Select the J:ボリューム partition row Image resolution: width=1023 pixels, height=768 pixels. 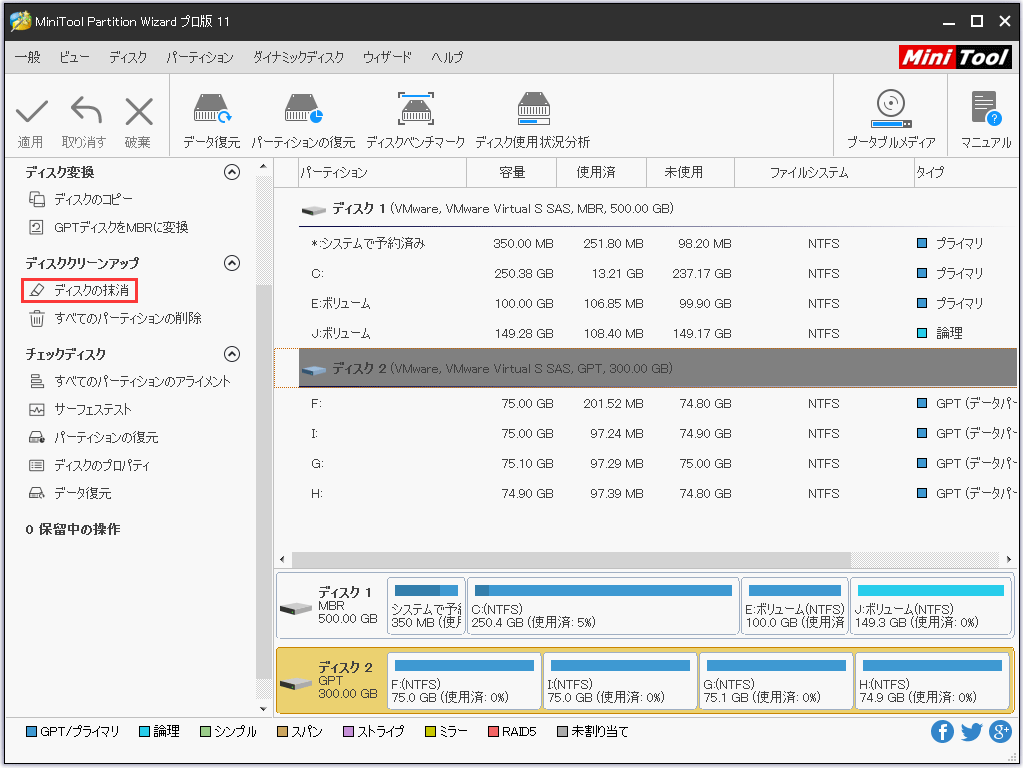[658, 333]
